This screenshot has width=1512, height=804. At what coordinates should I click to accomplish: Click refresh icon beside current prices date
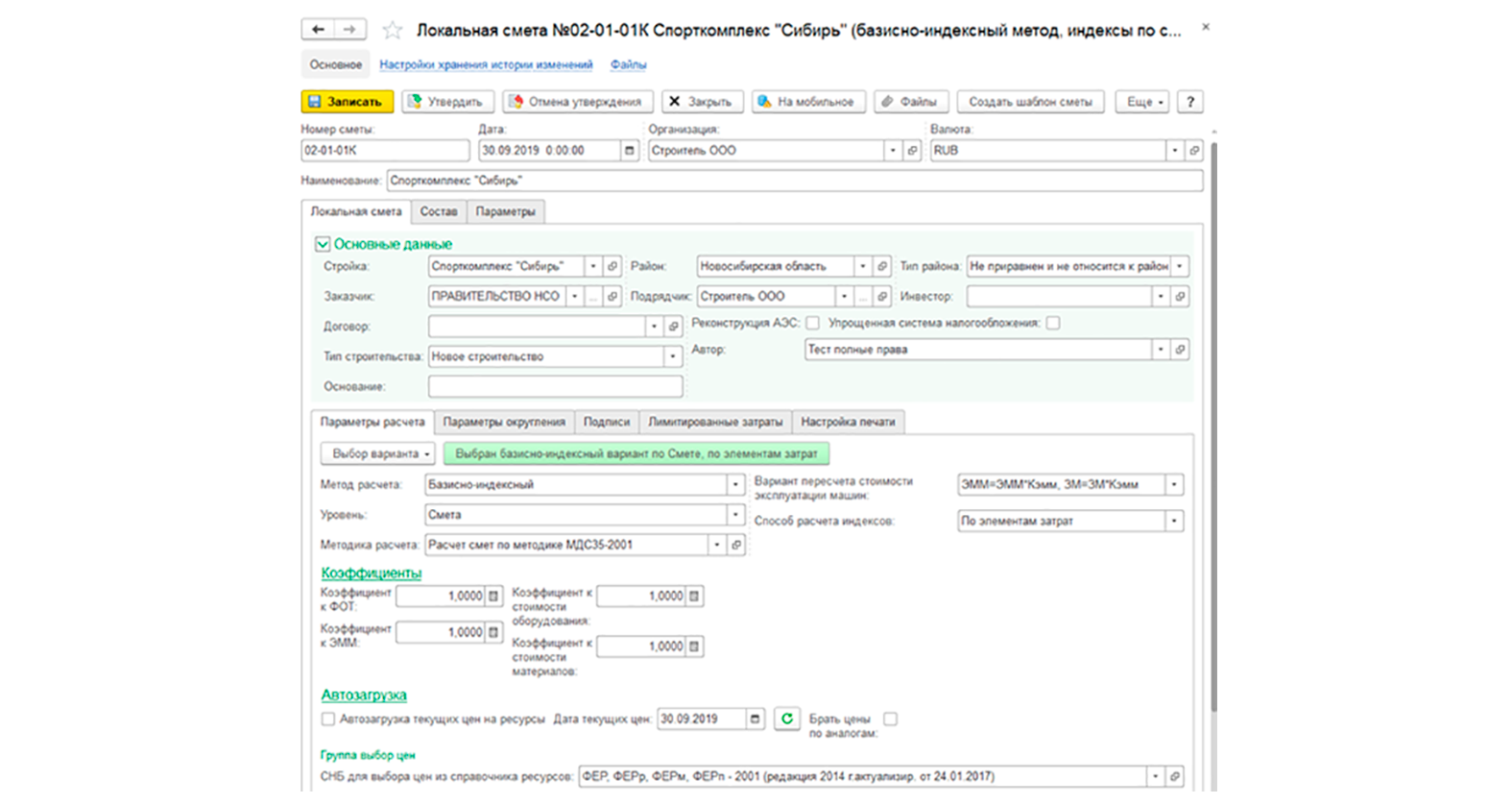click(787, 719)
